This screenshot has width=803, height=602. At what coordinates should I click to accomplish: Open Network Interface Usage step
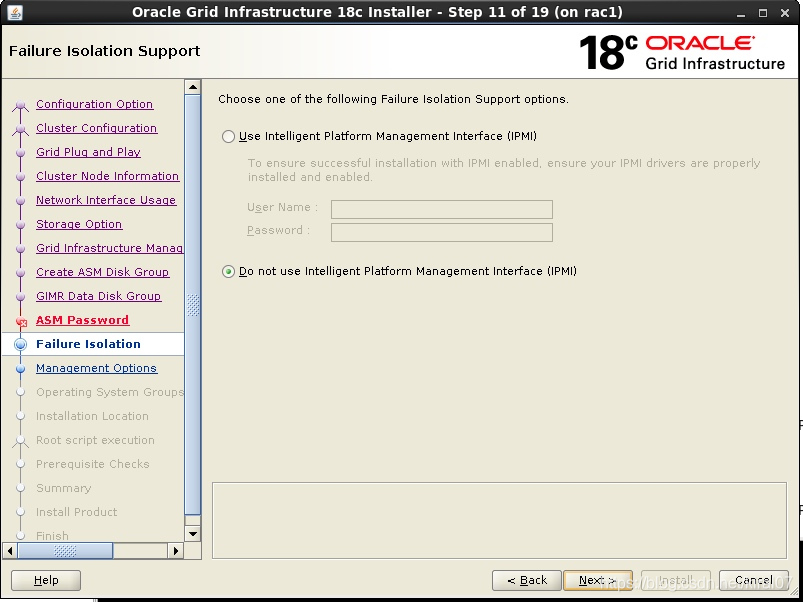106,200
